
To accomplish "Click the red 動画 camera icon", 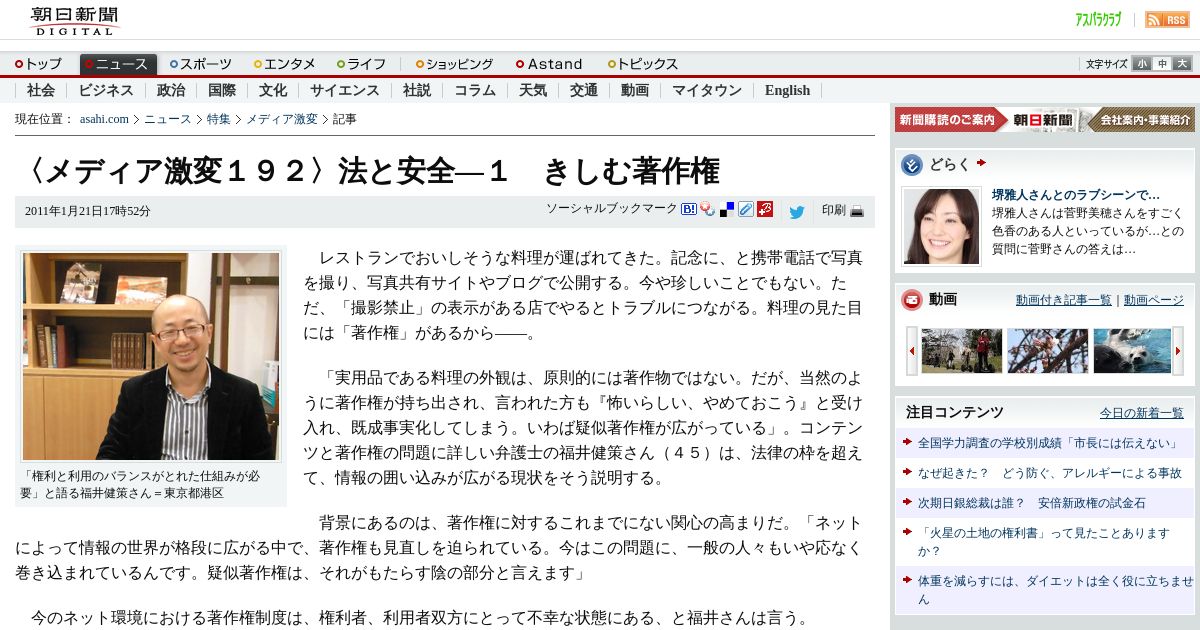I will 912,300.
